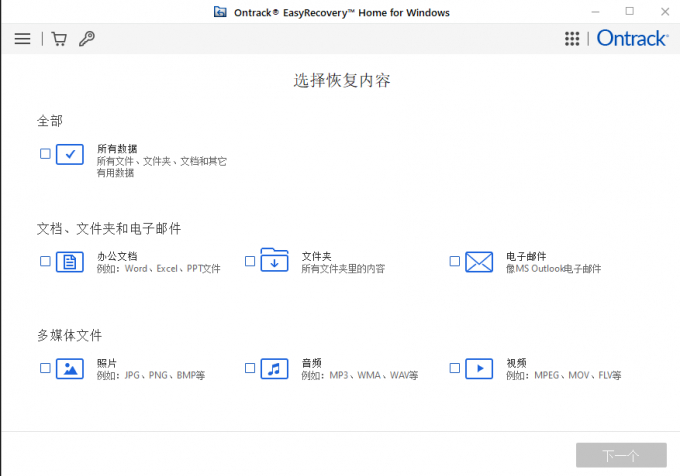Toggle the 电子邮件 checkbox

coord(454,261)
